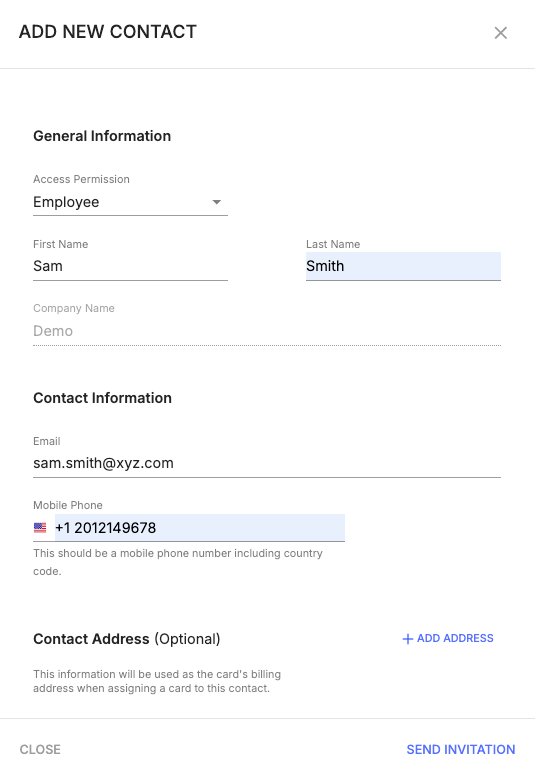Click the CLOSE button at bottom
This screenshot has width=535, height=777.
coord(40,749)
